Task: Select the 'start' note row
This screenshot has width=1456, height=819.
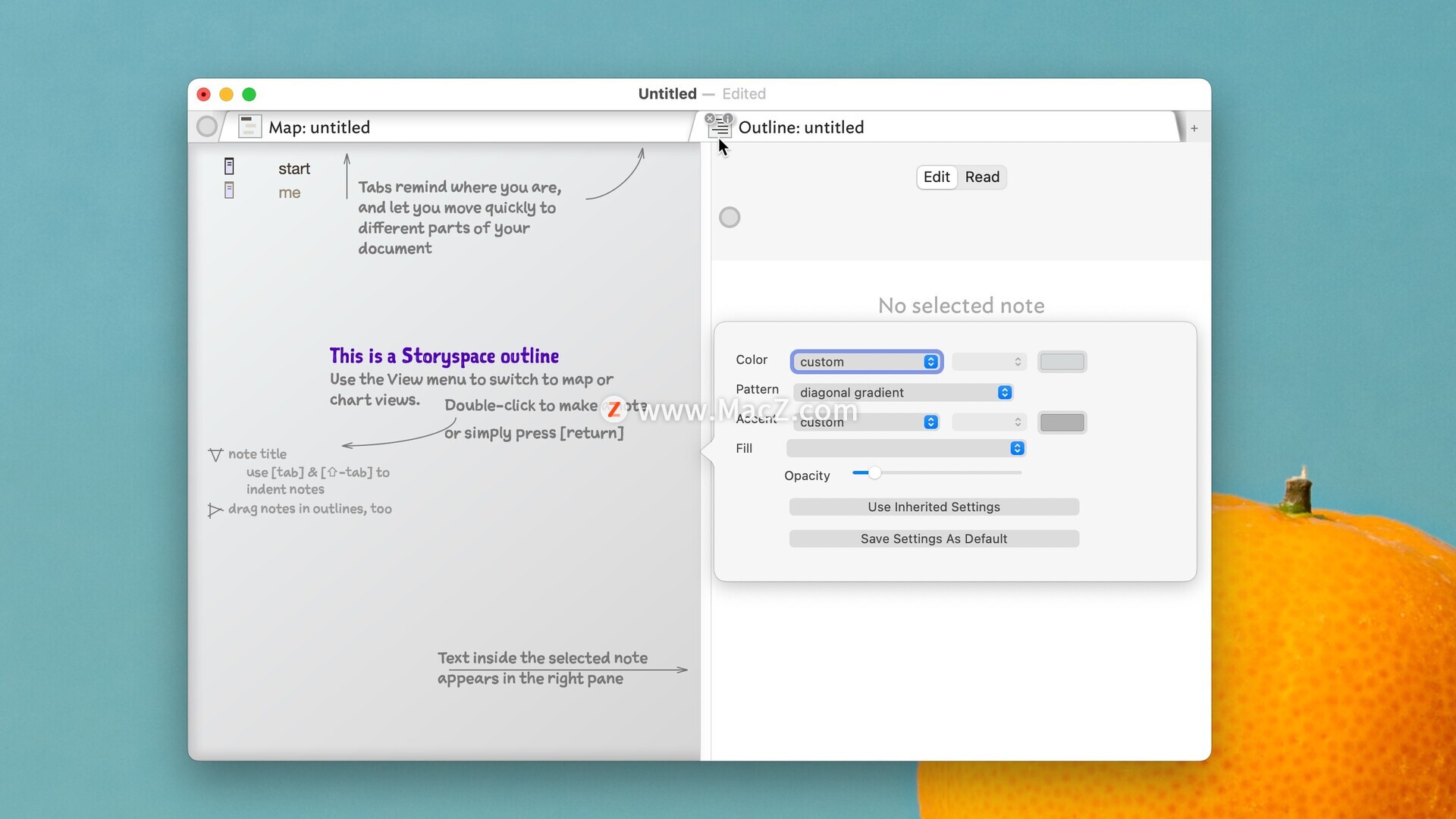Action: click(293, 168)
